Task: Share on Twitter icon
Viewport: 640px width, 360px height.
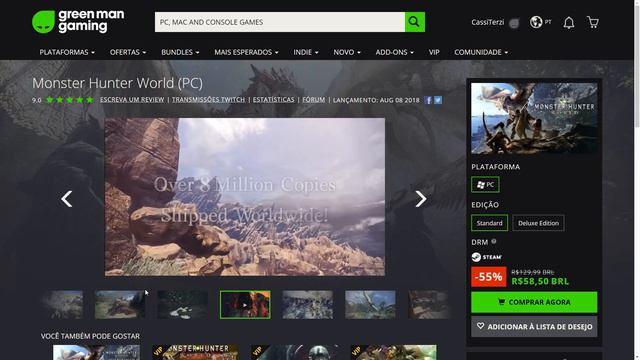Action: pyautogui.click(x=438, y=100)
